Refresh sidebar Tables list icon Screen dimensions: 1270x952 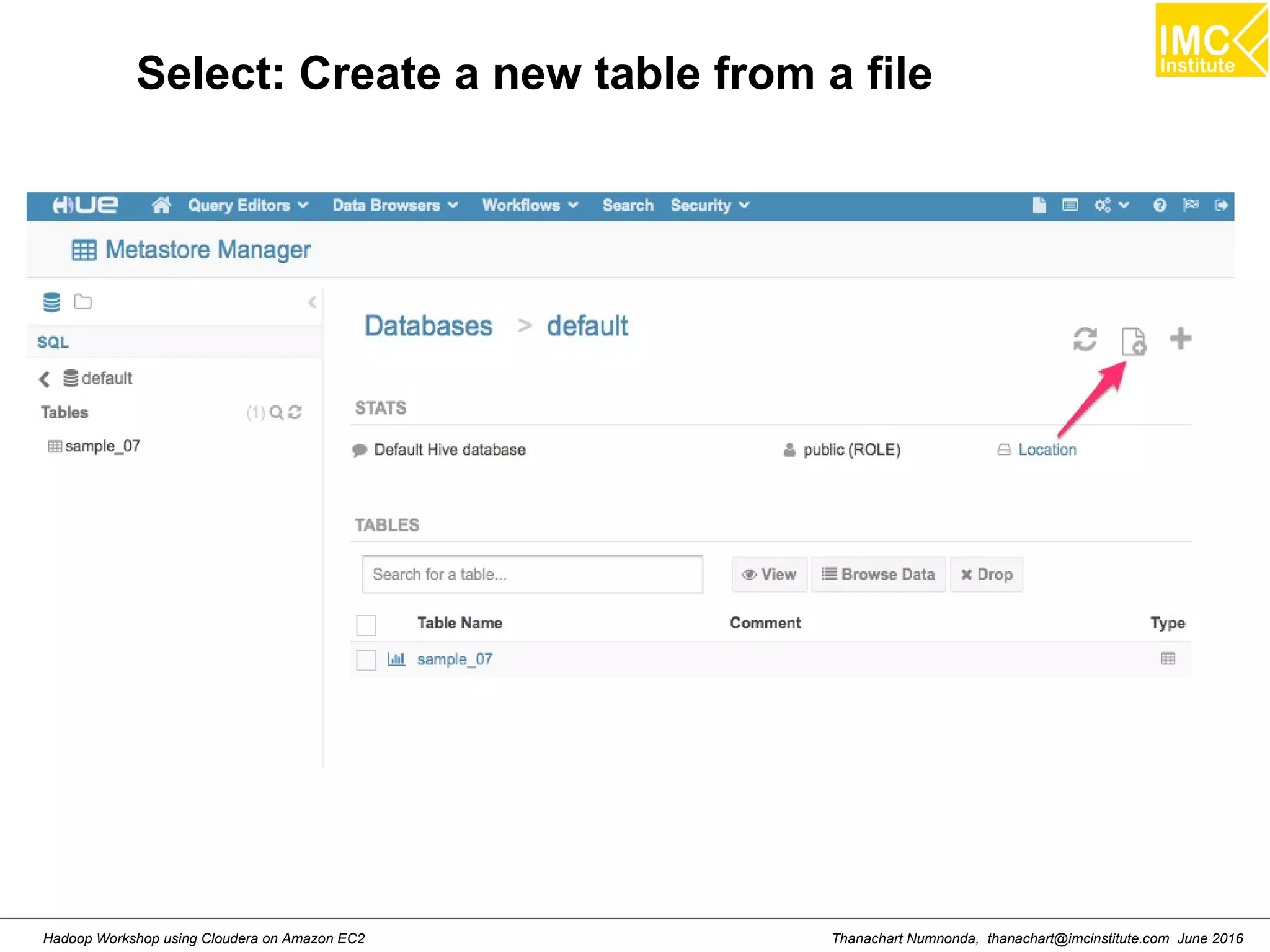click(295, 413)
